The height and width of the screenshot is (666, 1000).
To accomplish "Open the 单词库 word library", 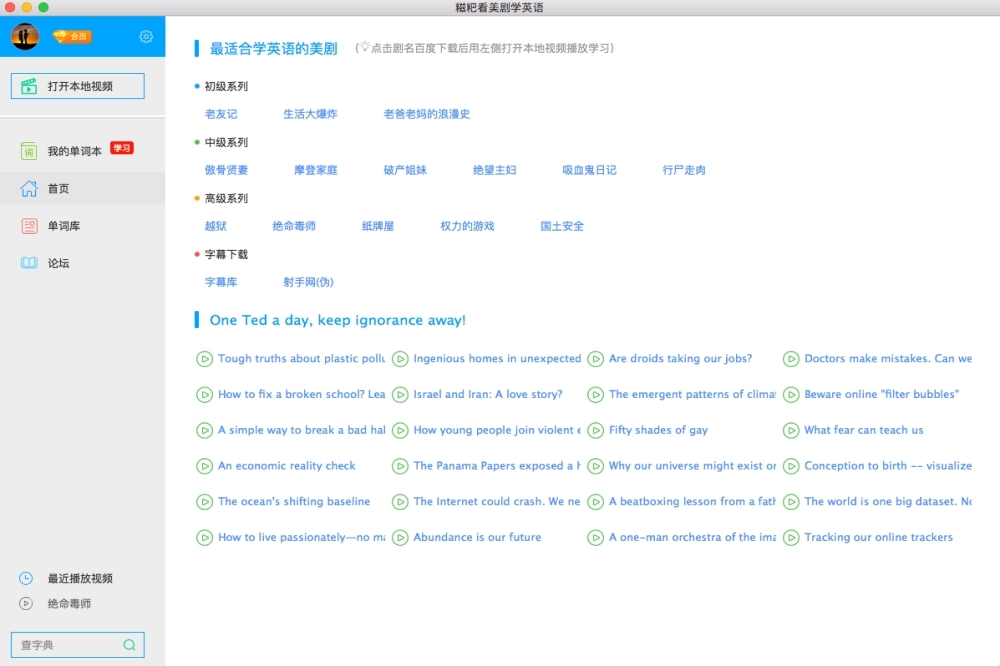I will [63, 226].
